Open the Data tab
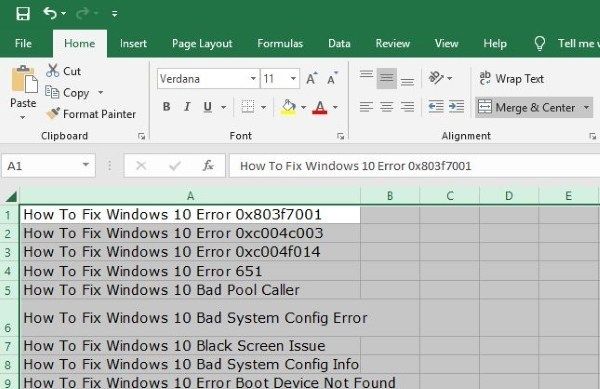The height and width of the screenshot is (389, 600). tap(339, 43)
